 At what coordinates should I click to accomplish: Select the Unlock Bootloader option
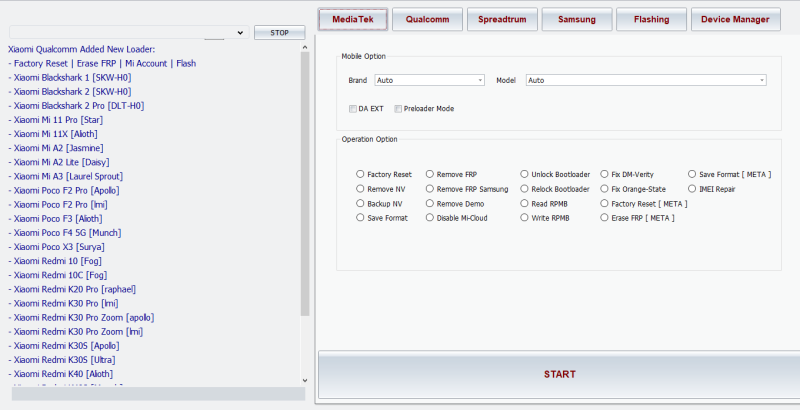525,174
